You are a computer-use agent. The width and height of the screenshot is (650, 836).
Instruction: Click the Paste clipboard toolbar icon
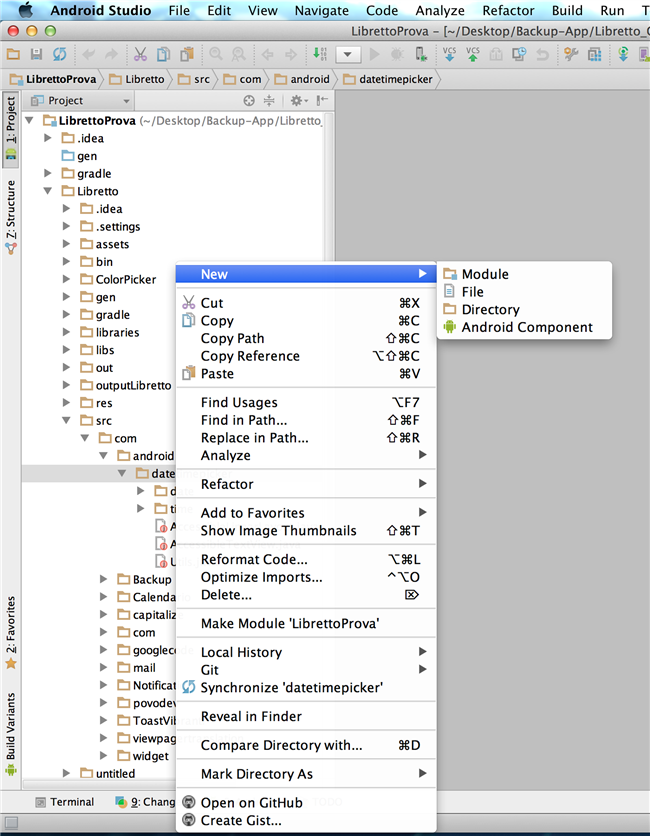187,54
